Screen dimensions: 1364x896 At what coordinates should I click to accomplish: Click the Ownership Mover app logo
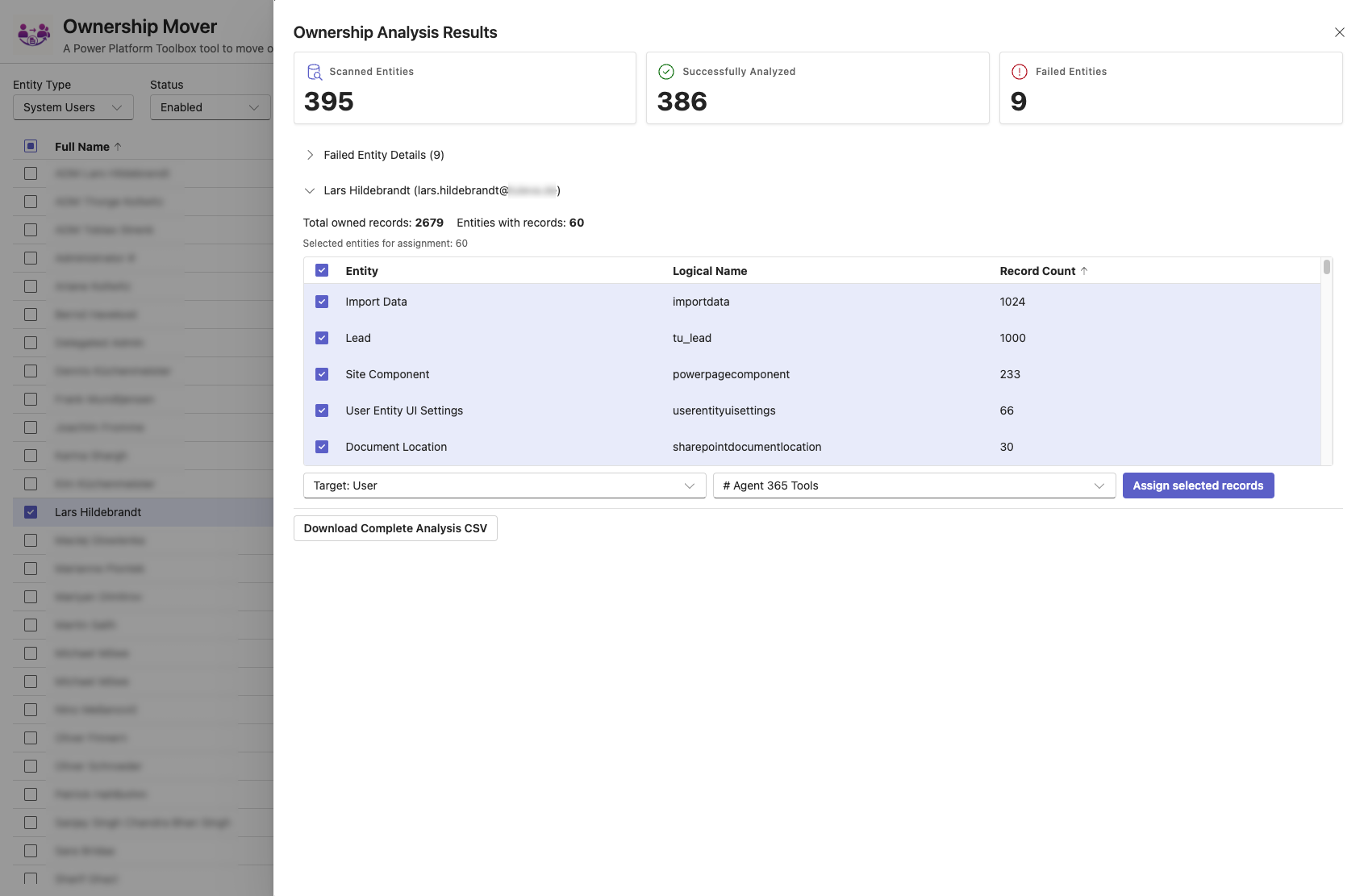(x=34, y=34)
